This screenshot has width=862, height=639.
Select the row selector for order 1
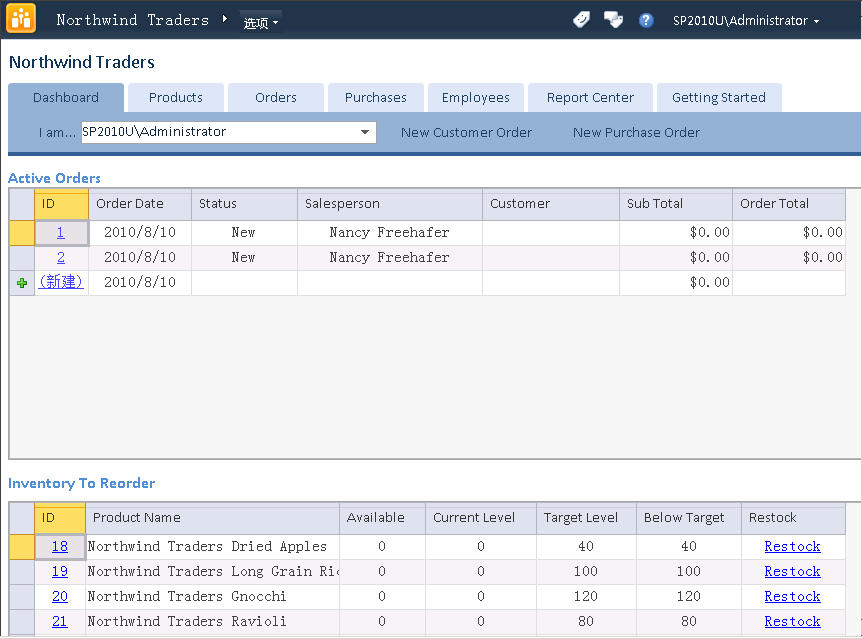[22, 233]
